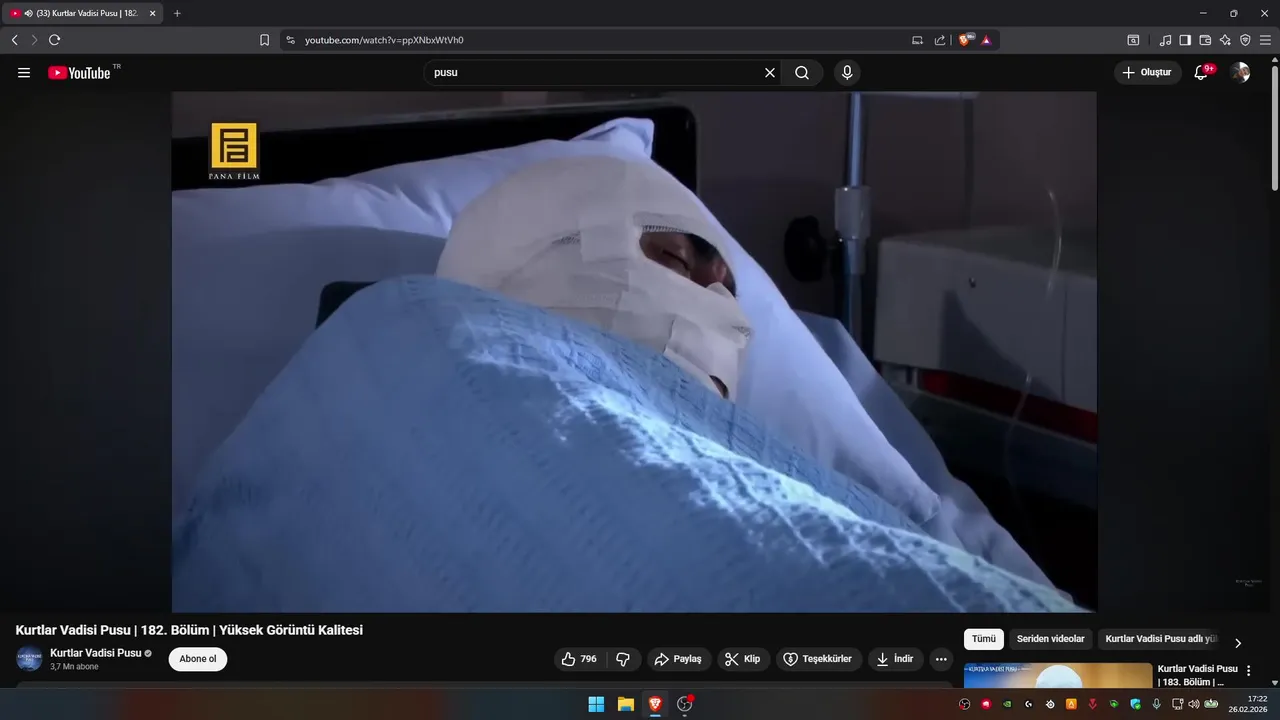Toggle the browser sidebar panel
Viewport: 1280px width, 720px height.
coord(1185,40)
